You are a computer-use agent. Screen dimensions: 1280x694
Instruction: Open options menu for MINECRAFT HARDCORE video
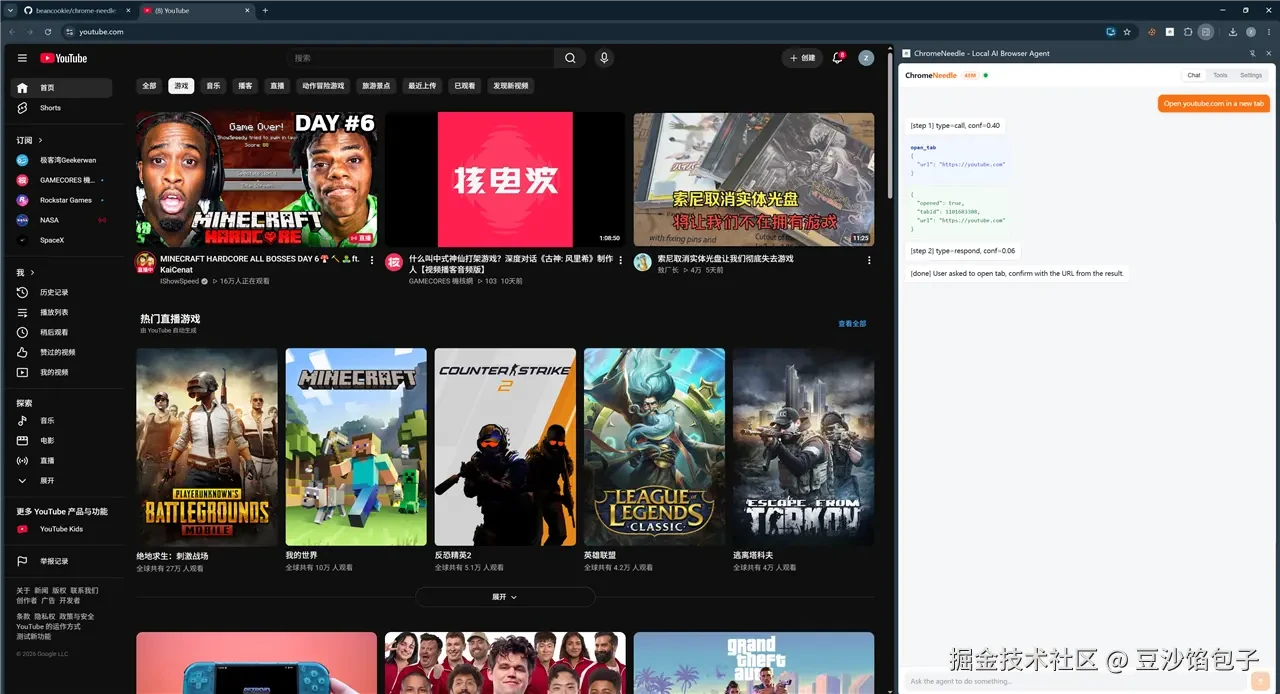(x=372, y=260)
